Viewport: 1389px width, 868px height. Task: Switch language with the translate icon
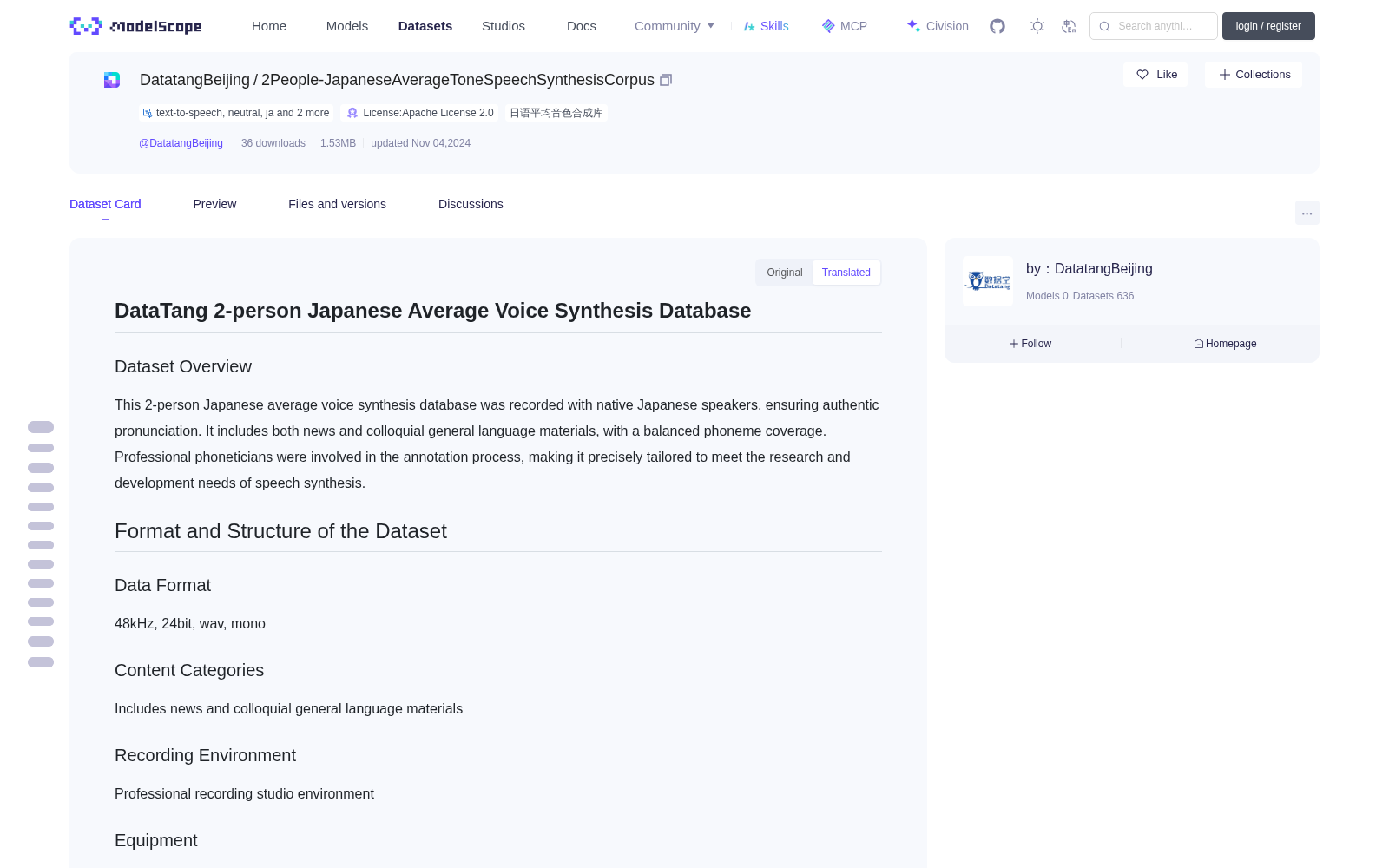pyautogui.click(x=1069, y=26)
